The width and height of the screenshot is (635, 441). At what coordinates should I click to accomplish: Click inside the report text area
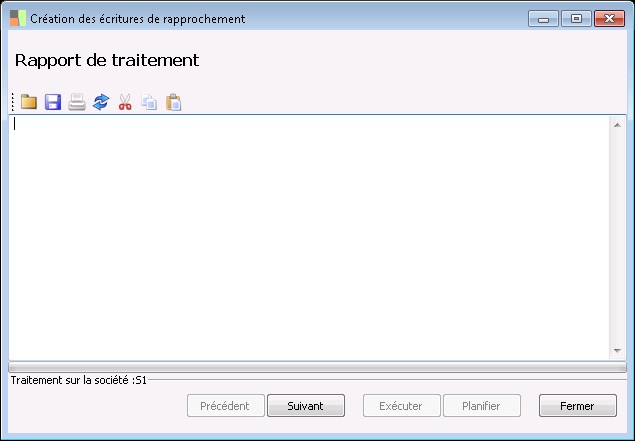[309, 238]
